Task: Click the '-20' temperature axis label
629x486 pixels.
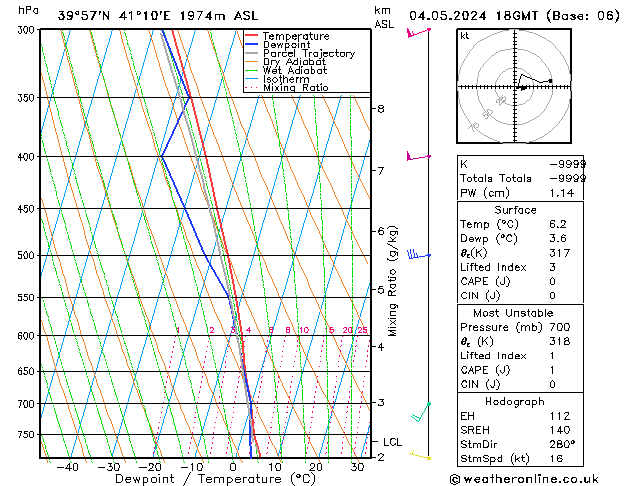Action: click(x=150, y=467)
